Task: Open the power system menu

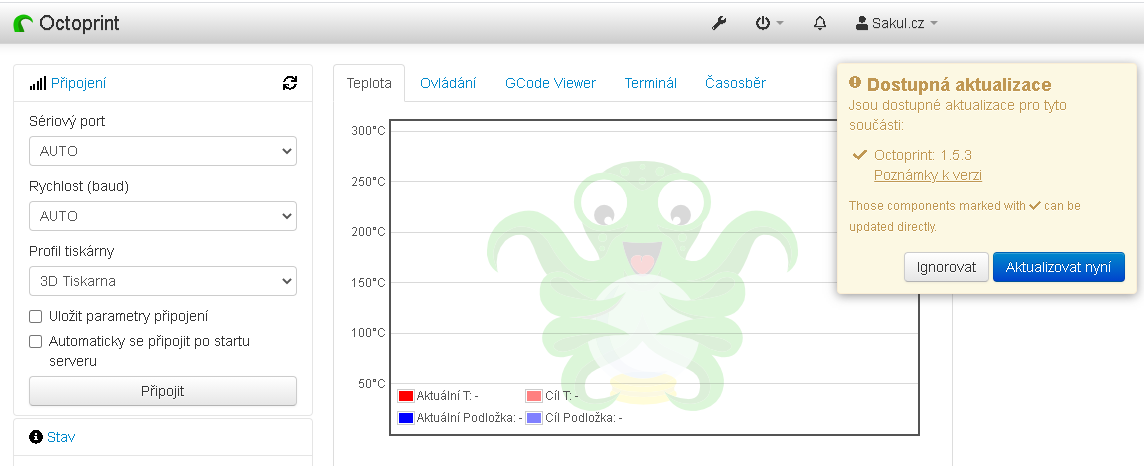Action: [x=769, y=23]
